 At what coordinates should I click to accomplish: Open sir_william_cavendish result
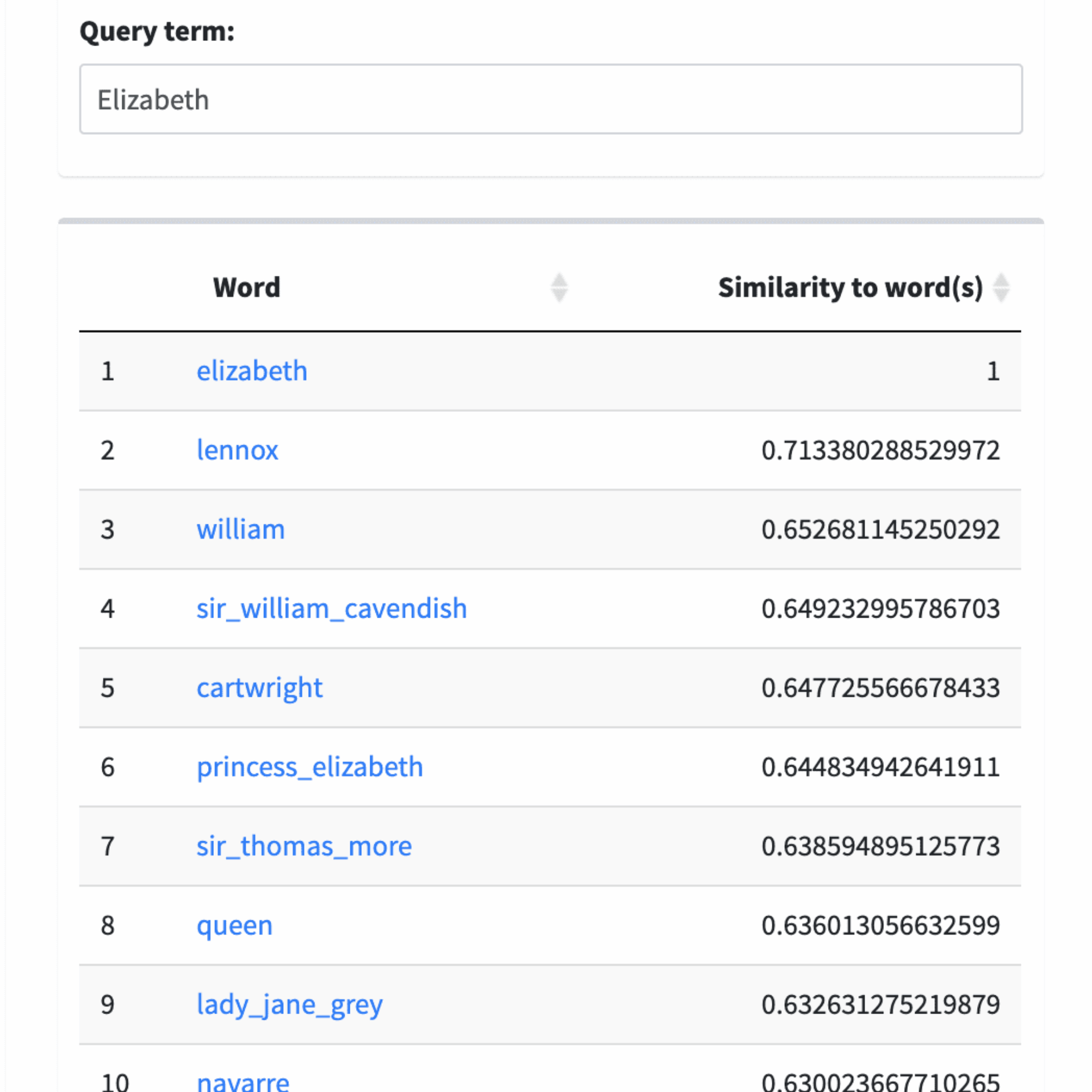tap(332, 608)
